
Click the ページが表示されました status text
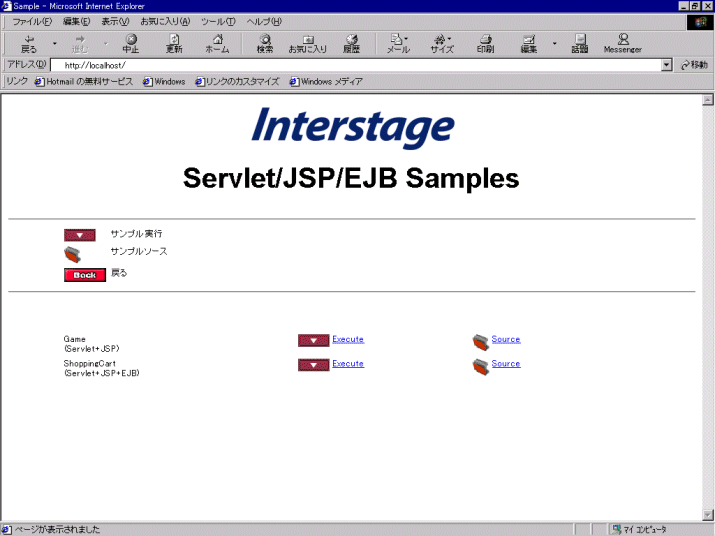57,530
